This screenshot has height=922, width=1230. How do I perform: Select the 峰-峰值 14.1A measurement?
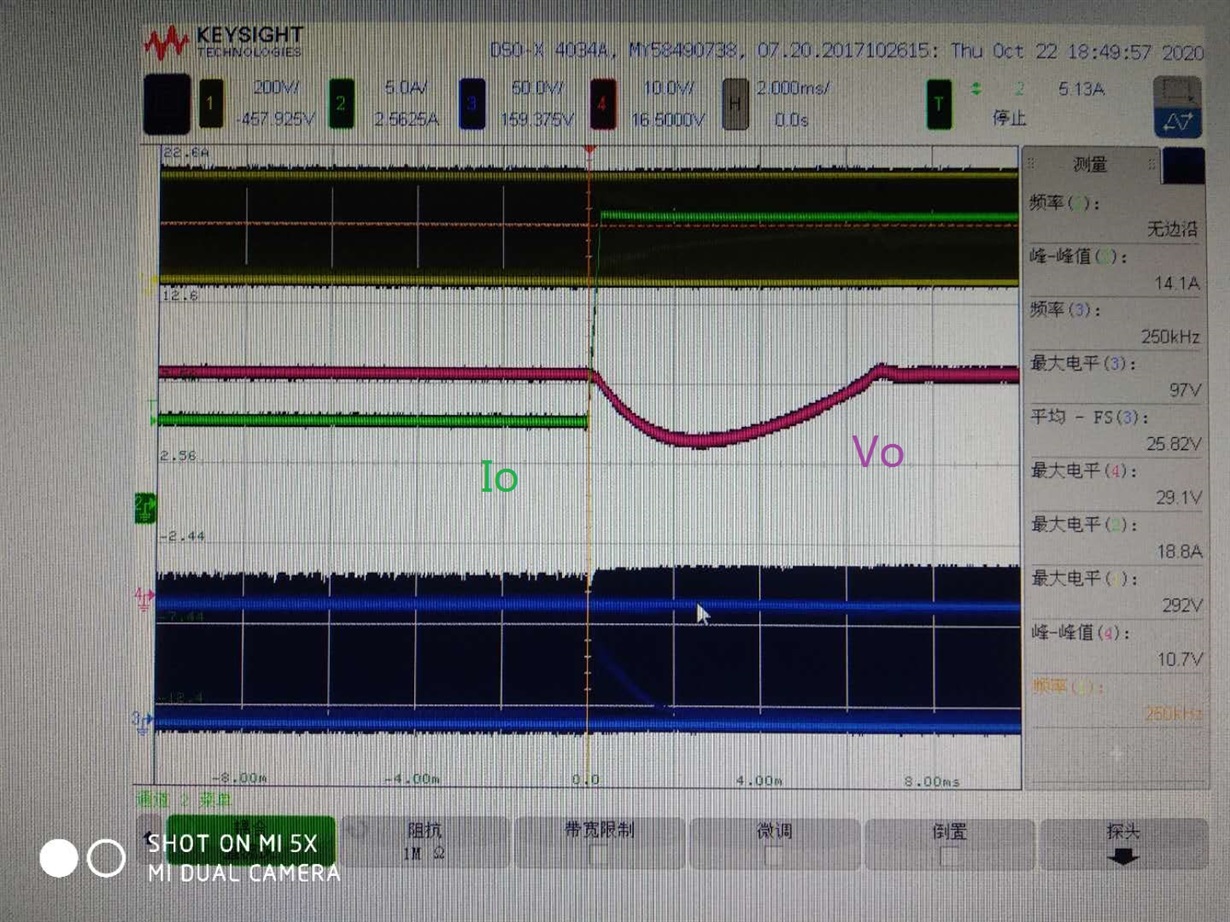[1115, 269]
